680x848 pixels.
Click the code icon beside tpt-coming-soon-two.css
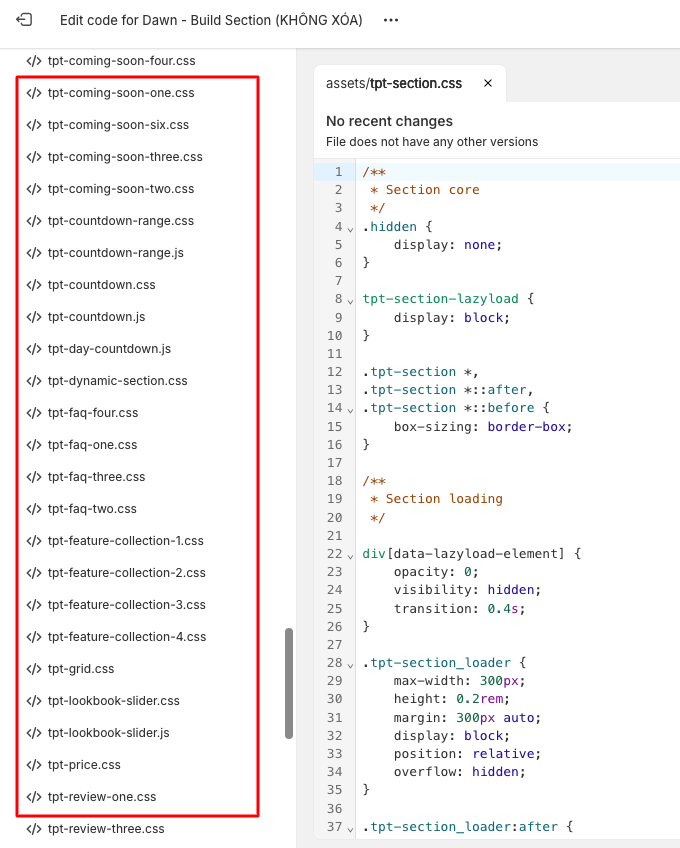34,189
